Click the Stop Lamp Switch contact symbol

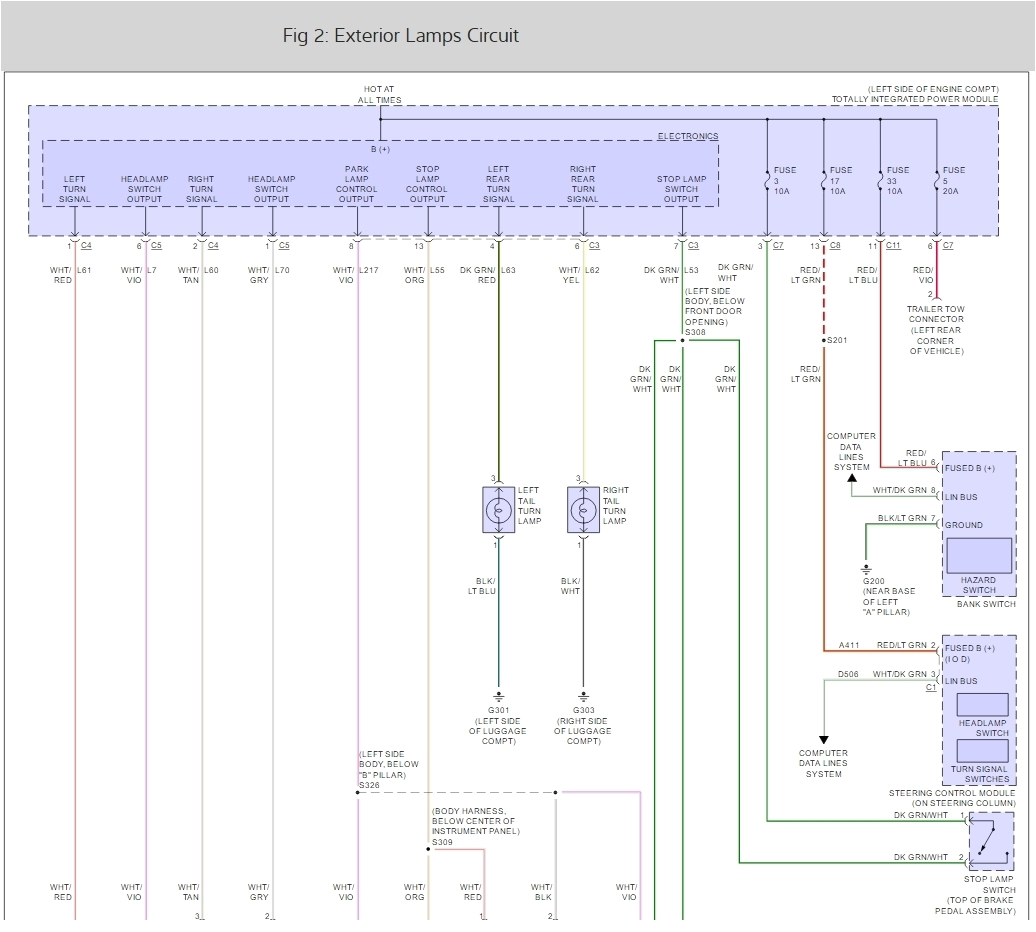click(988, 839)
